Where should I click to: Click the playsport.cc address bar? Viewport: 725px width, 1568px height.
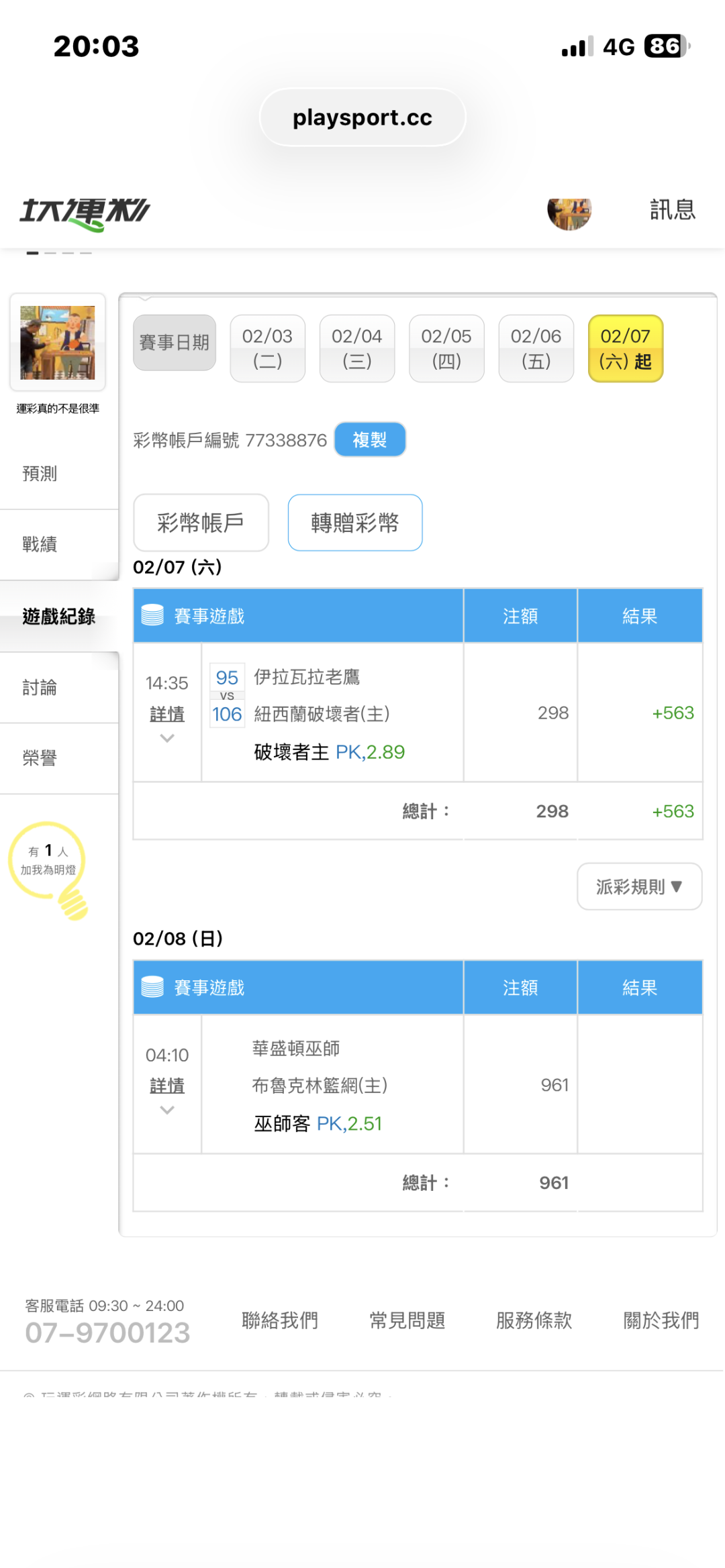(362, 117)
